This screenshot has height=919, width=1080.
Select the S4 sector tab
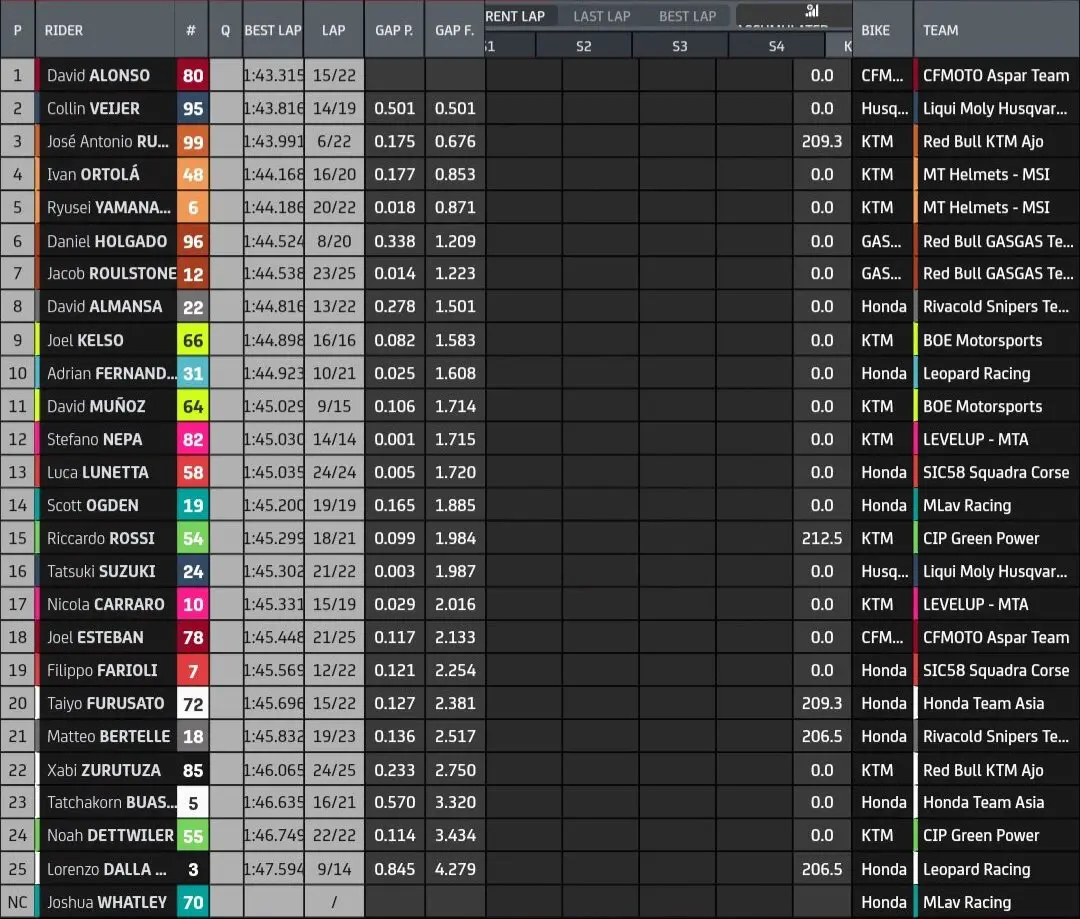777,45
